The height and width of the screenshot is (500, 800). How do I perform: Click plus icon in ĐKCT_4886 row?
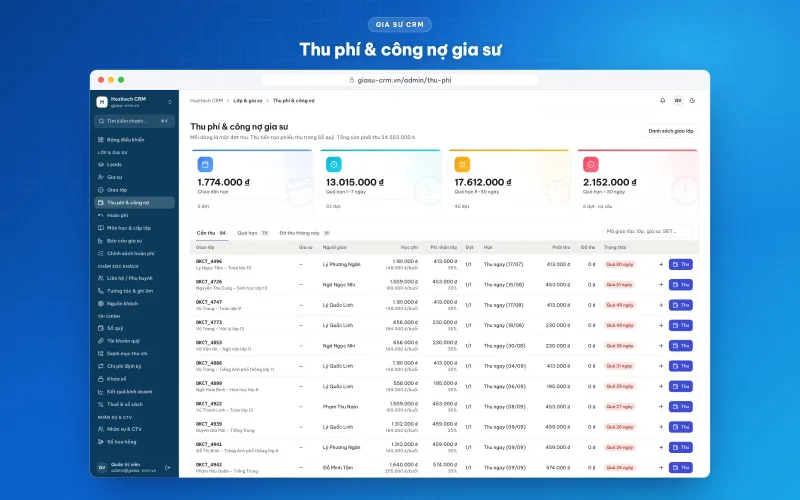point(661,366)
